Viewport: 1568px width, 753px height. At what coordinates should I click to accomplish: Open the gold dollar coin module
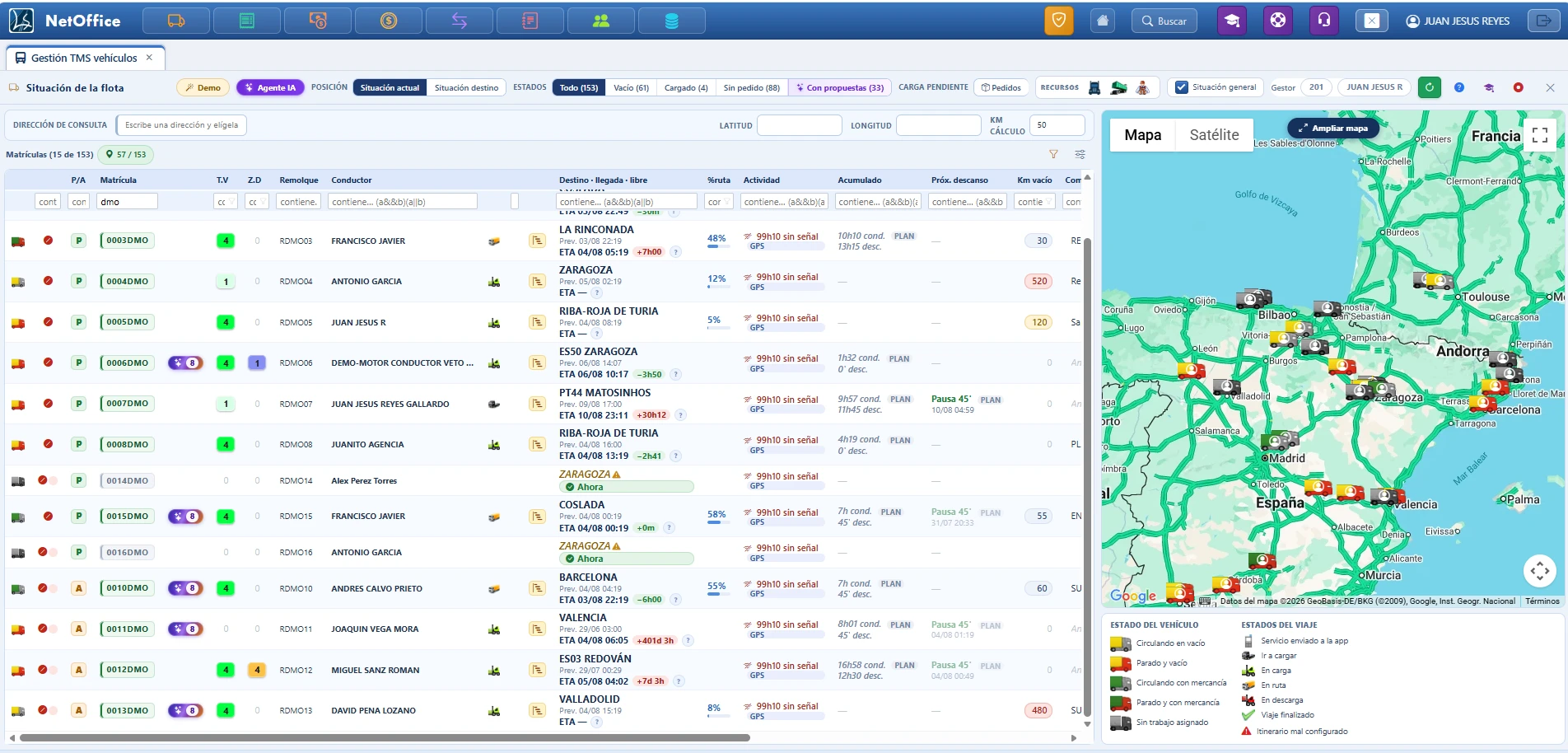coord(389,21)
